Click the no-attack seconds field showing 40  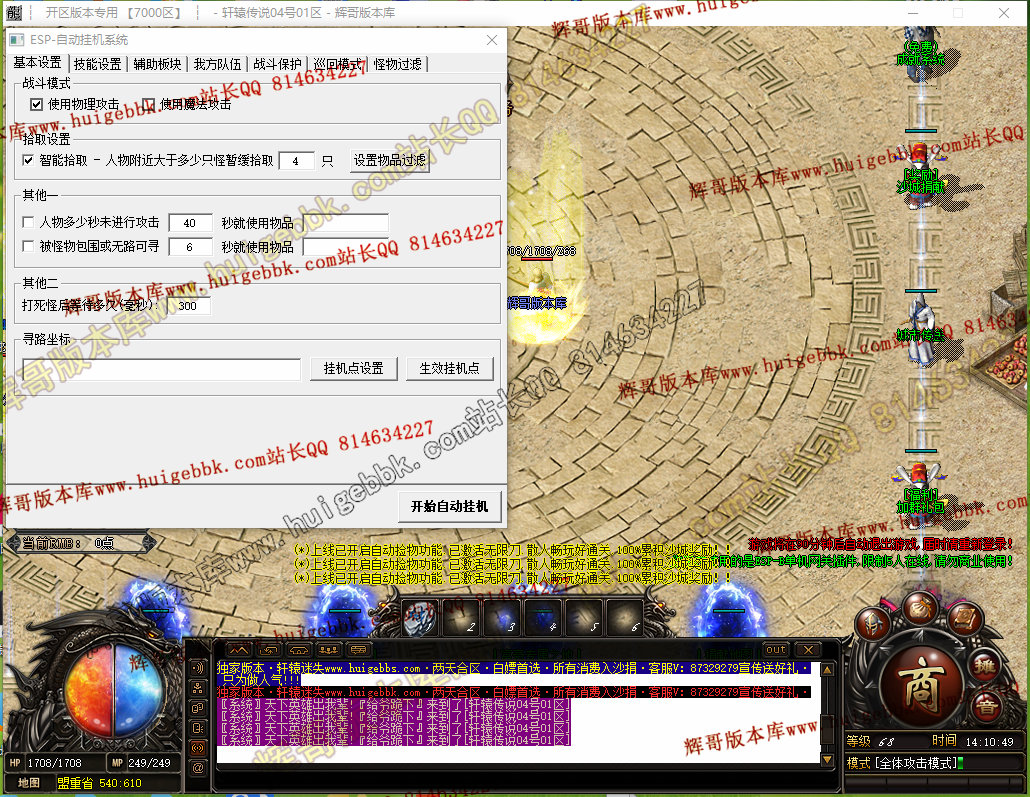coord(190,223)
